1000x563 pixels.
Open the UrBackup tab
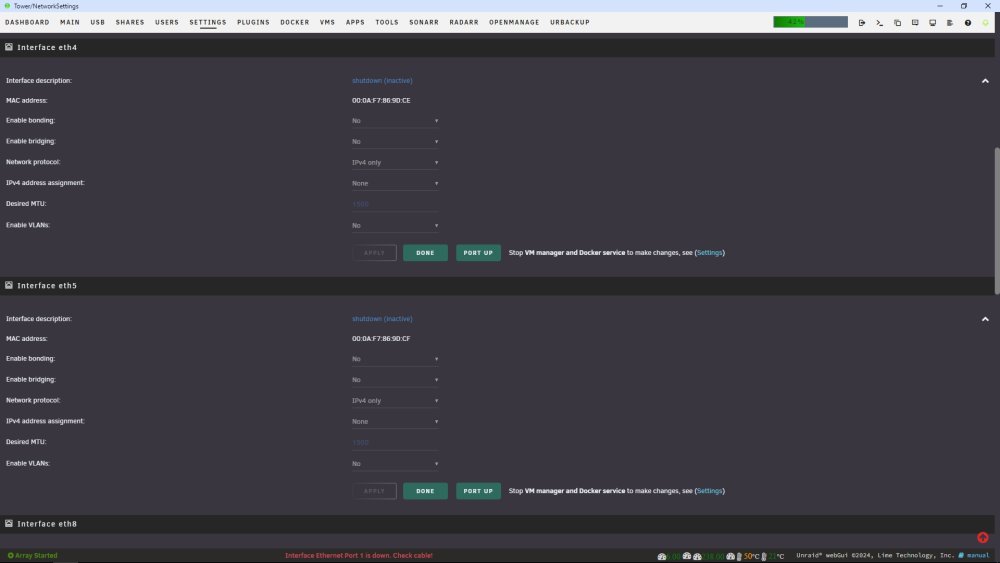570,22
